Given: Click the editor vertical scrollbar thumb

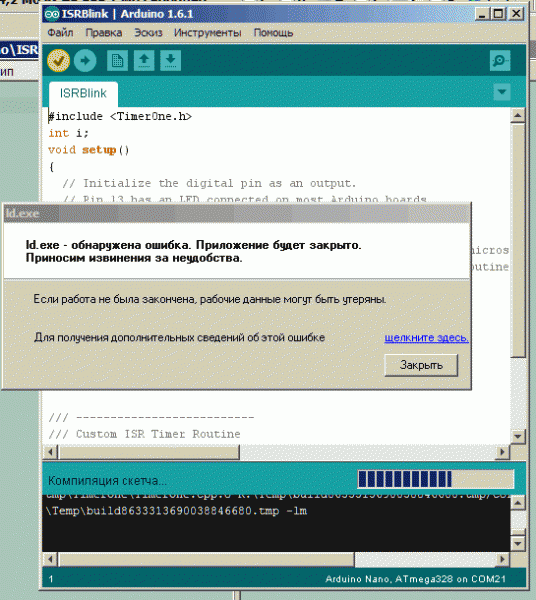Looking at the screenshot, I should click(518, 240).
